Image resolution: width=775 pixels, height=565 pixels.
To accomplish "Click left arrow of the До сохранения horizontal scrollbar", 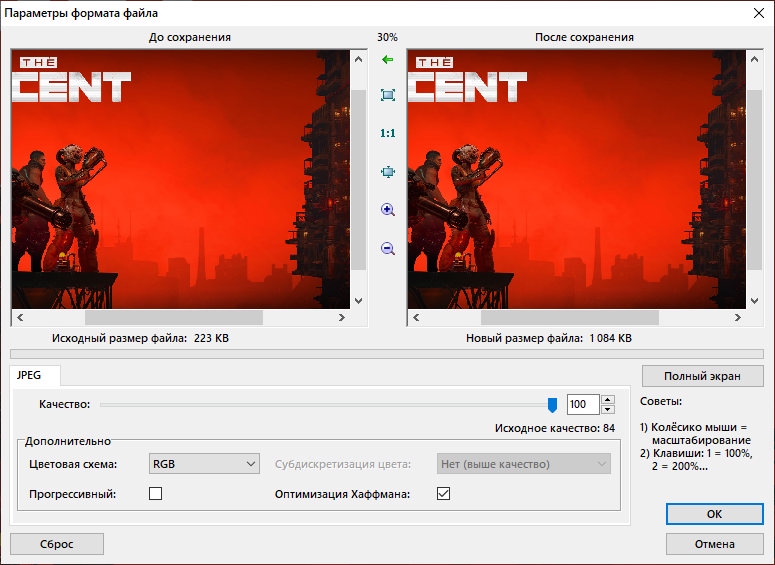I will [20, 317].
